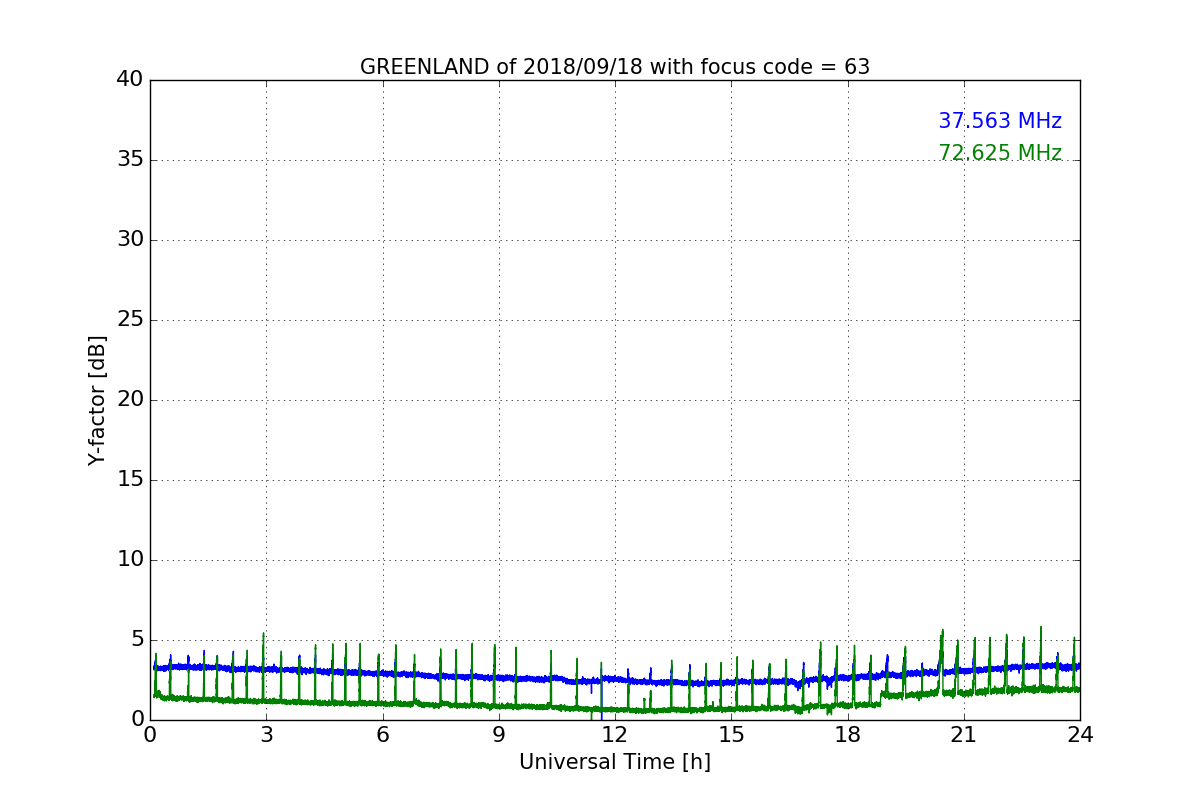Click x-axis tick label 9

499,735
